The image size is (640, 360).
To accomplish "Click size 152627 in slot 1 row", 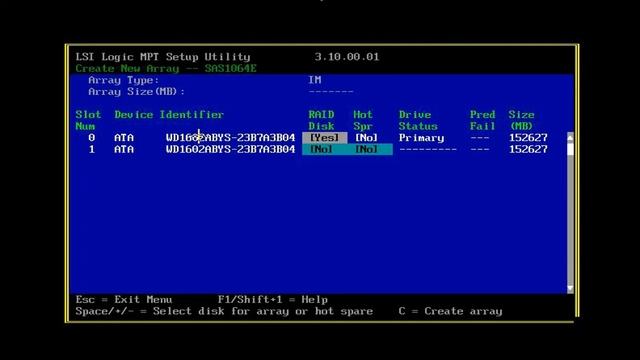I will point(528,149).
